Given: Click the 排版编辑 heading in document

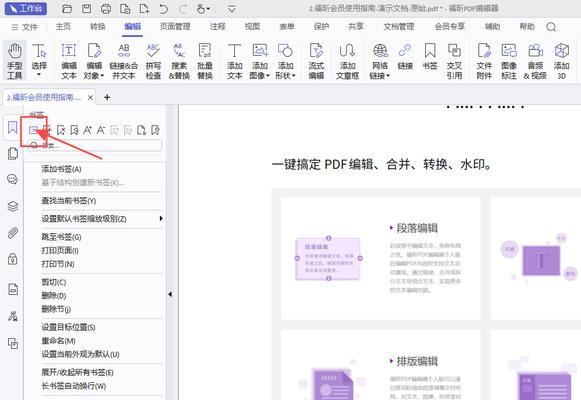Looking at the screenshot, I should [x=417, y=361].
